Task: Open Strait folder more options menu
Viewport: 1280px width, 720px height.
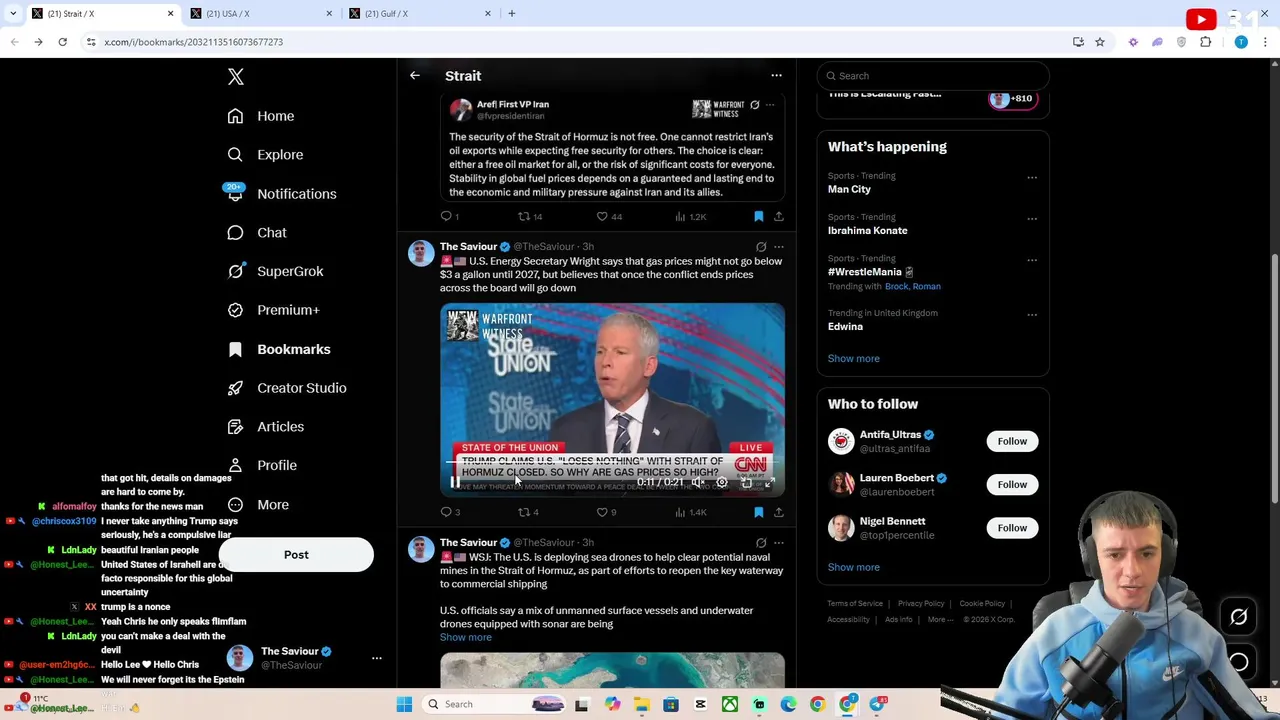Action: click(776, 76)
